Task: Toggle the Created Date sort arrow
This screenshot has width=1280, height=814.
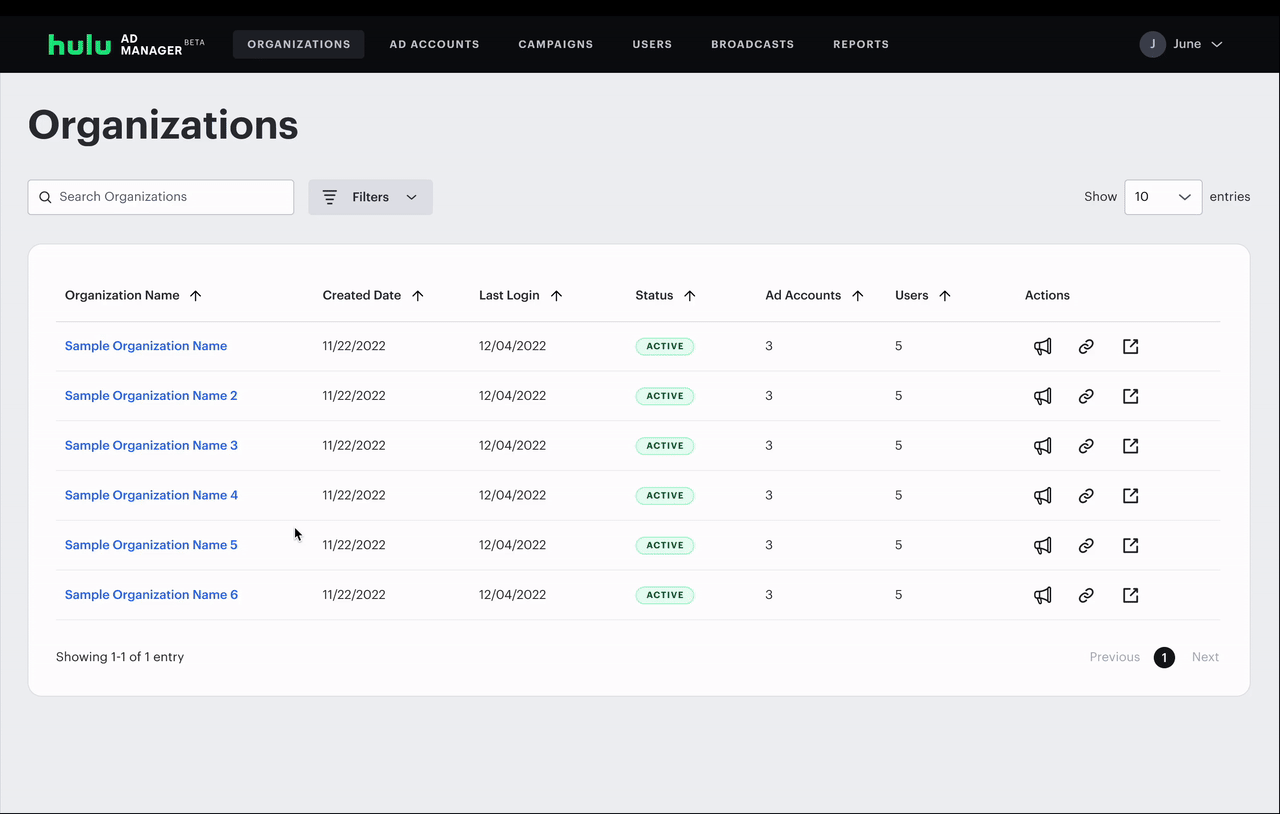Action: point(419,295)
